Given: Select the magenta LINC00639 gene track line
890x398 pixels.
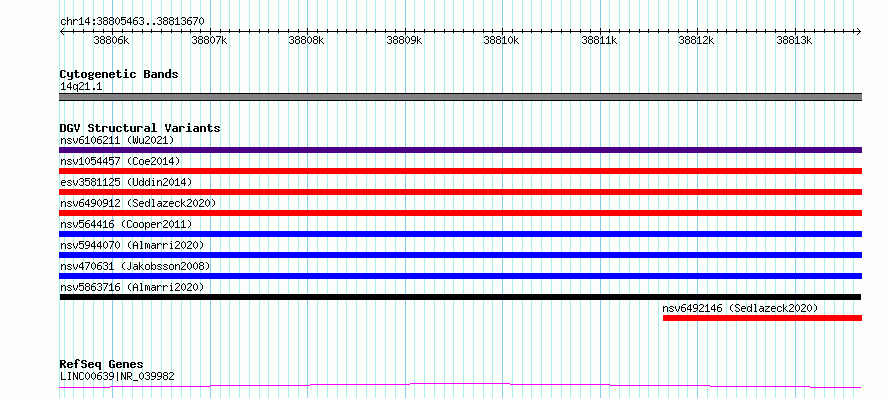Looking at the screenshot, I should click(460, 386).
